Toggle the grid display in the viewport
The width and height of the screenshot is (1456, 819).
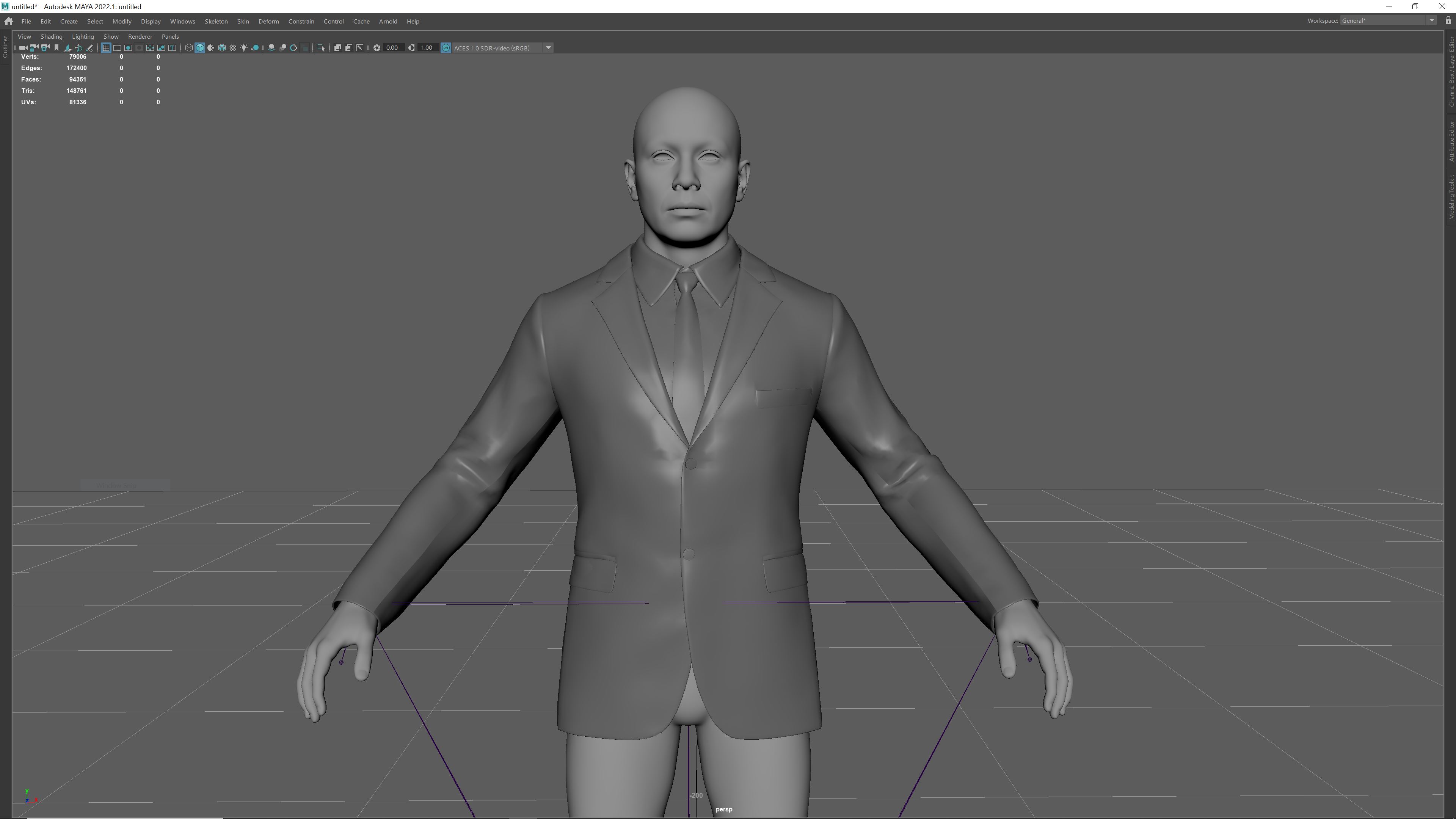coord(107,48)
